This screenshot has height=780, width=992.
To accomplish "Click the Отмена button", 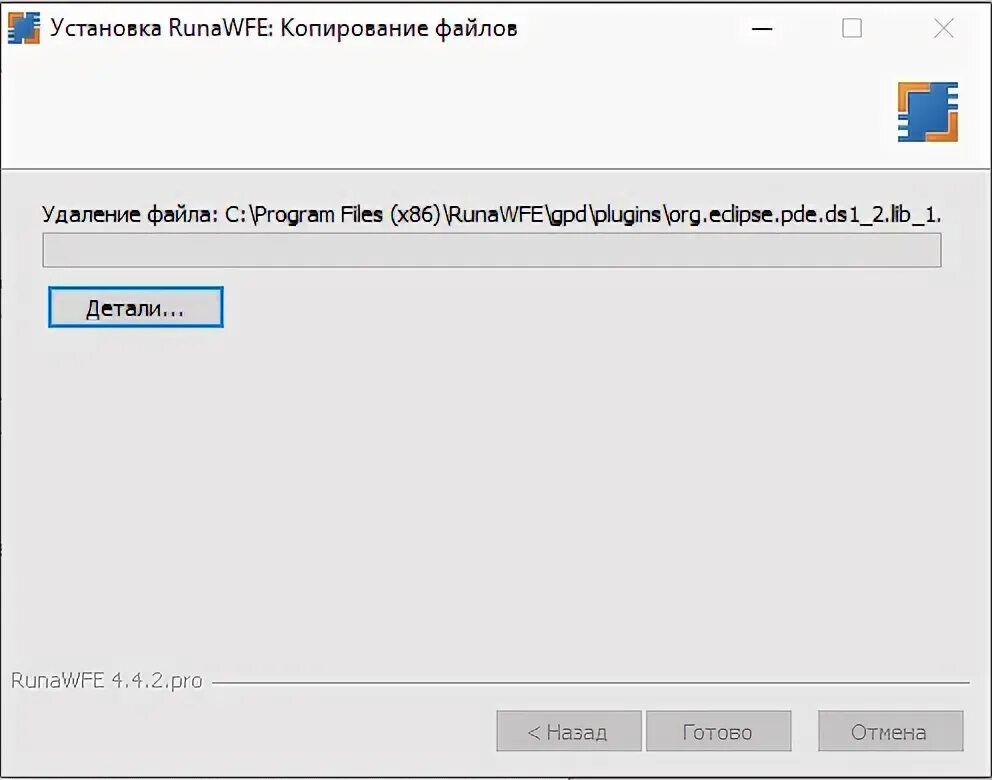I will tap(890, 731).
